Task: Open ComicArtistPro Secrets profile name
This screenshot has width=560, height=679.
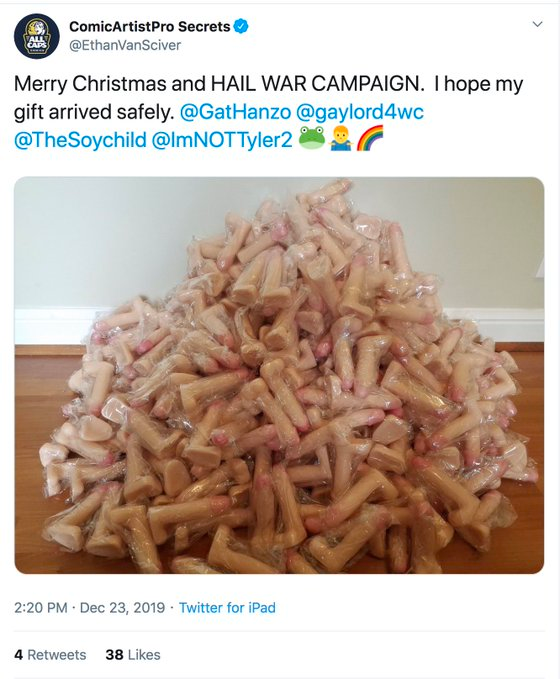Action: click(149, 26)
